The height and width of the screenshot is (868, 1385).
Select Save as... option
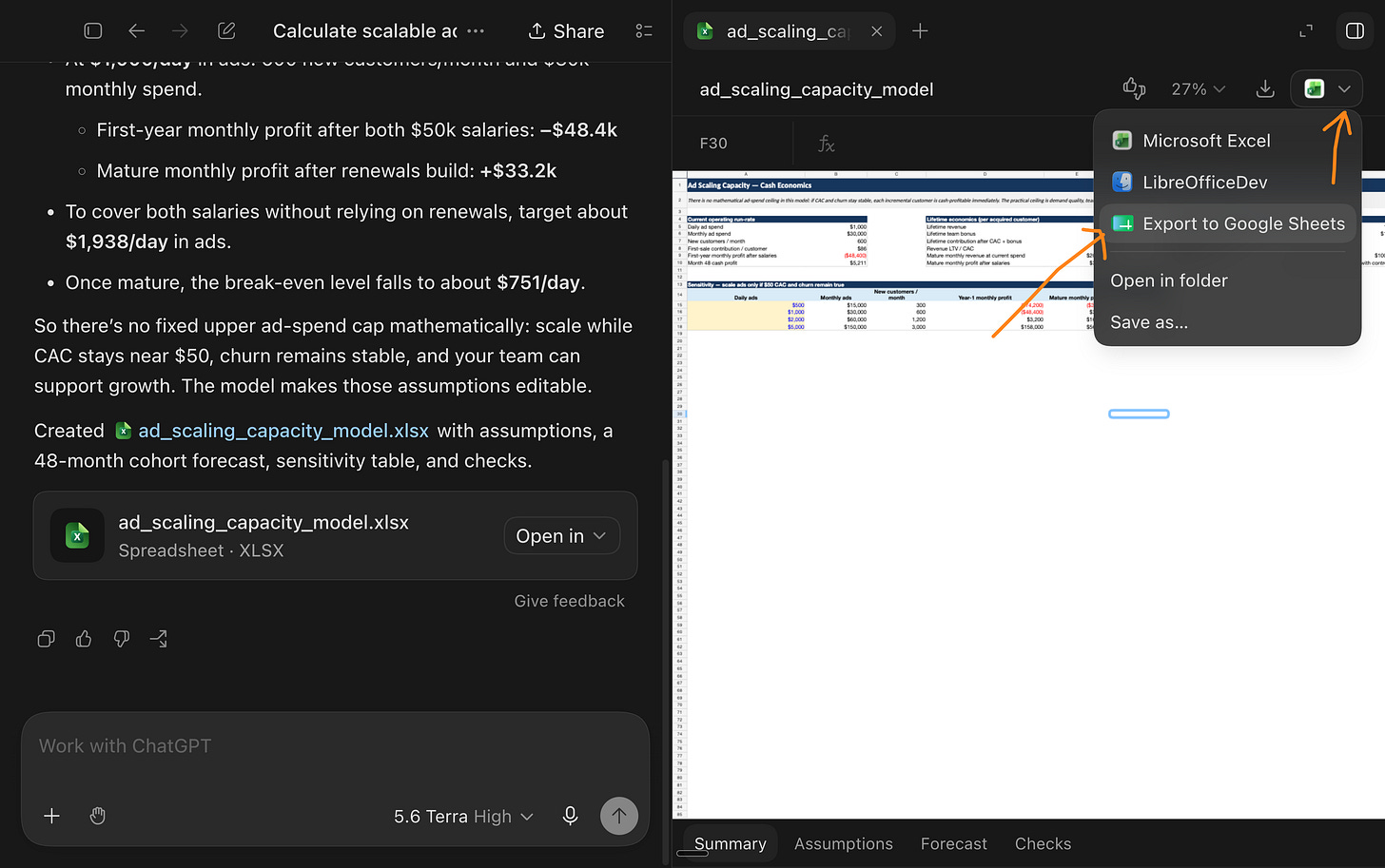click(1227, 322)
